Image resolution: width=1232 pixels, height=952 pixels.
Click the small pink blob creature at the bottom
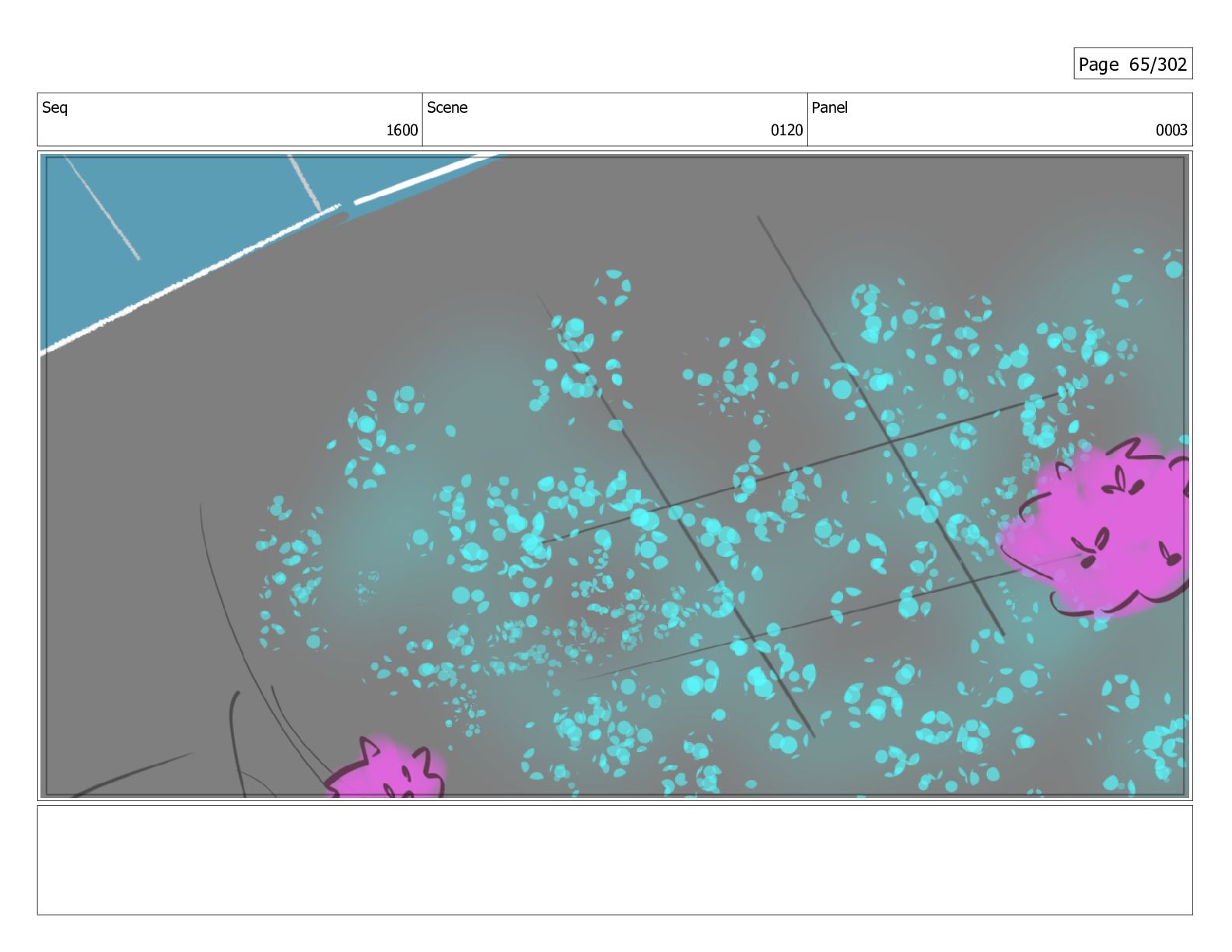coord(387,768)
